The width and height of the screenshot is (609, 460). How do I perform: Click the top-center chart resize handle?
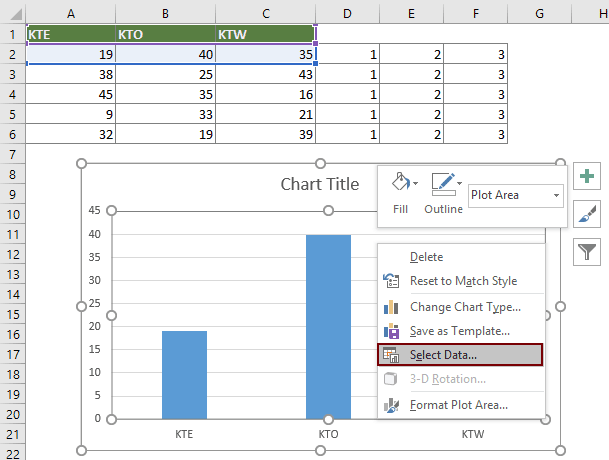point(320,164)
